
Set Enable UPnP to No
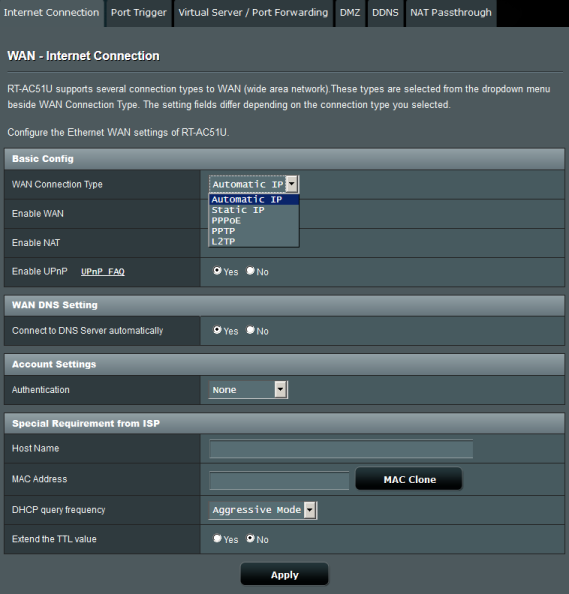pos(250,271)
